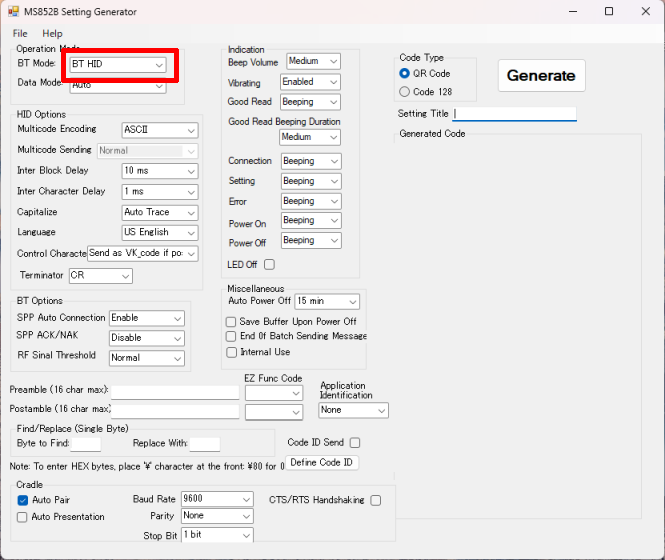Enable CTS/RTS Handshaking checkbox
The image size is (665, 560).
pos(376,500)
